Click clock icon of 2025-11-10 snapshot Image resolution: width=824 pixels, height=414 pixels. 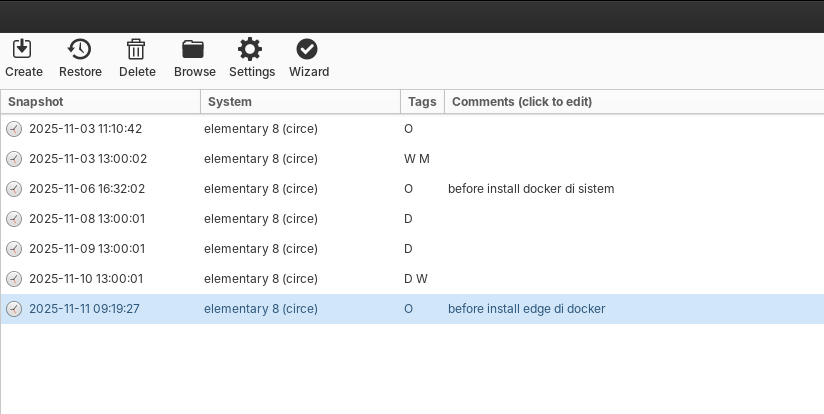tap(14, 279)
